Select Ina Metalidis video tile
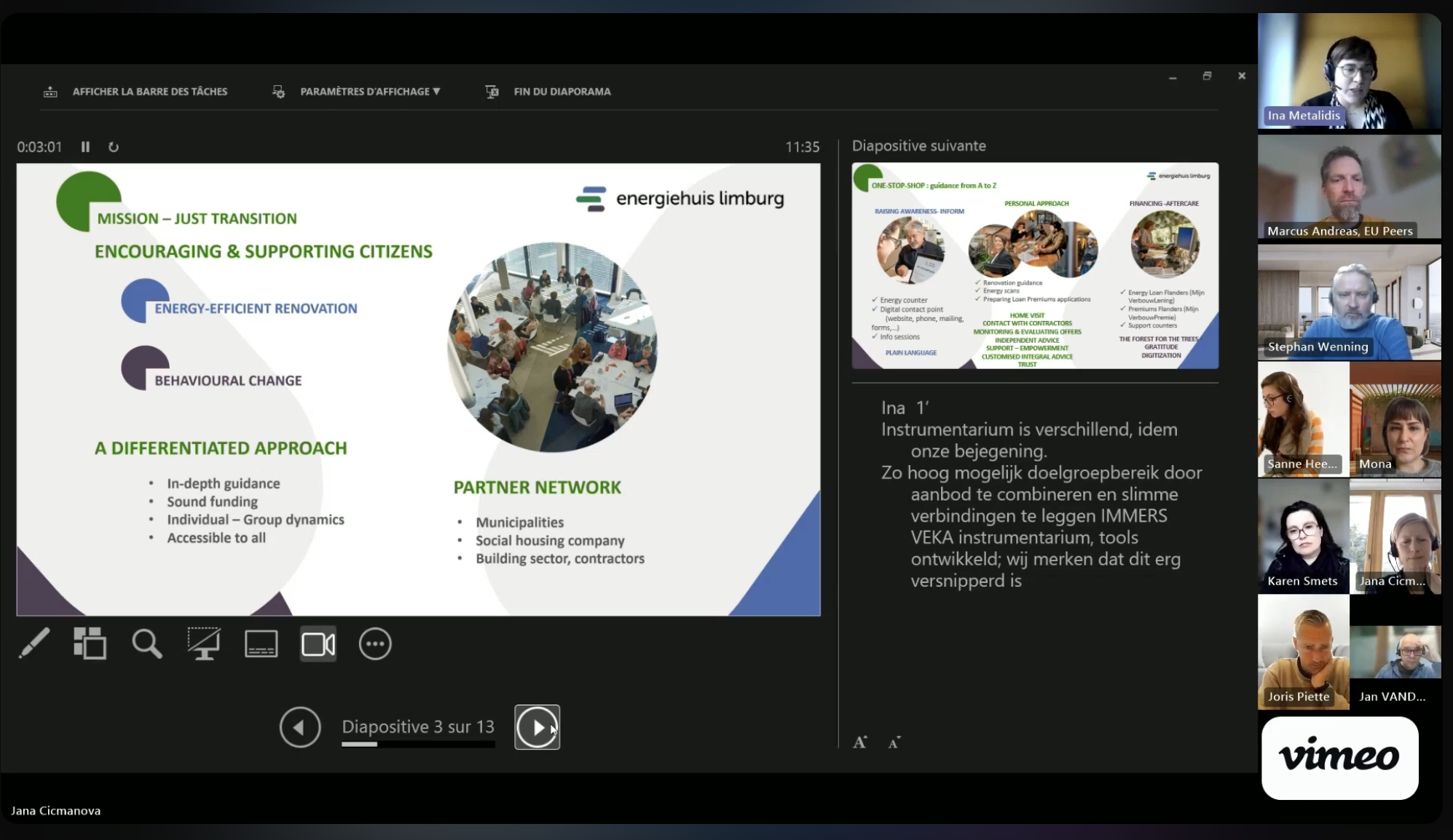 1349,71
